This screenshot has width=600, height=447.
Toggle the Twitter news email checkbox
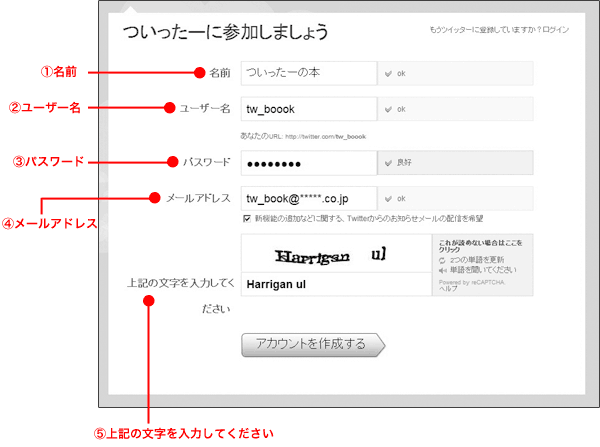tap(247, 219)
